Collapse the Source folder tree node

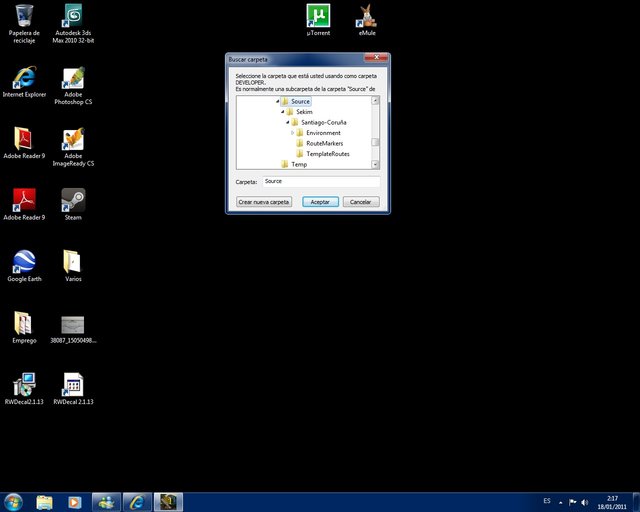pyautogui.click(x=277, y=102)
